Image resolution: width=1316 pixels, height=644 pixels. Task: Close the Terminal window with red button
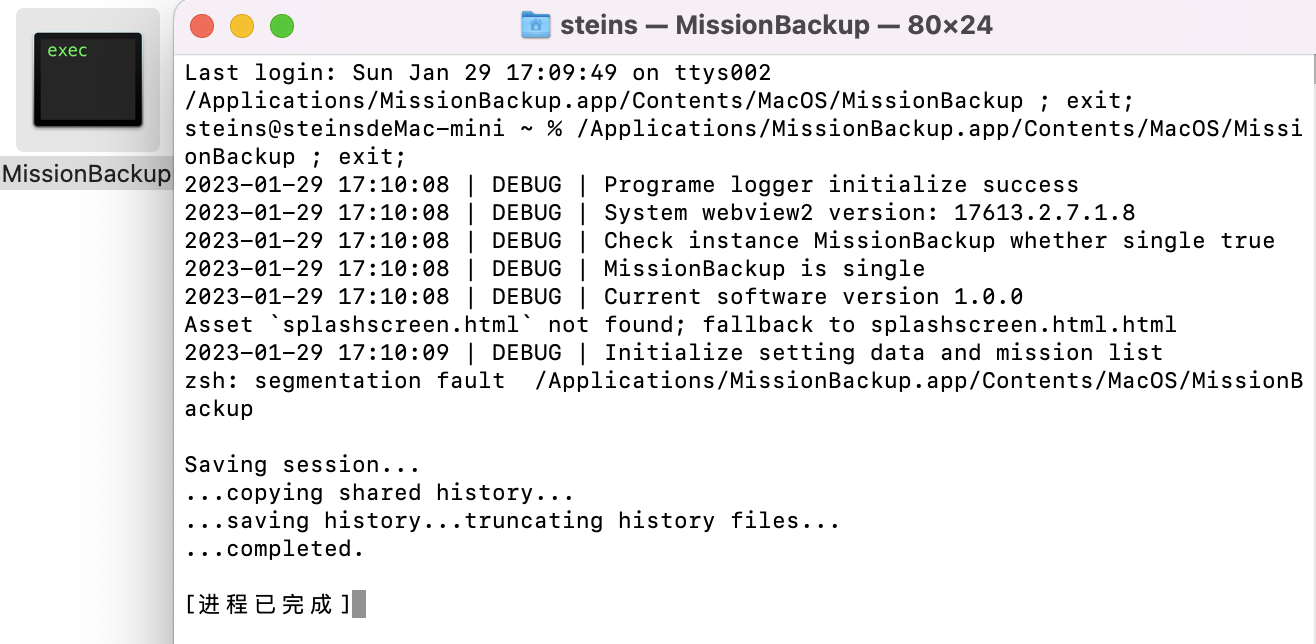(x=202, y=26)
